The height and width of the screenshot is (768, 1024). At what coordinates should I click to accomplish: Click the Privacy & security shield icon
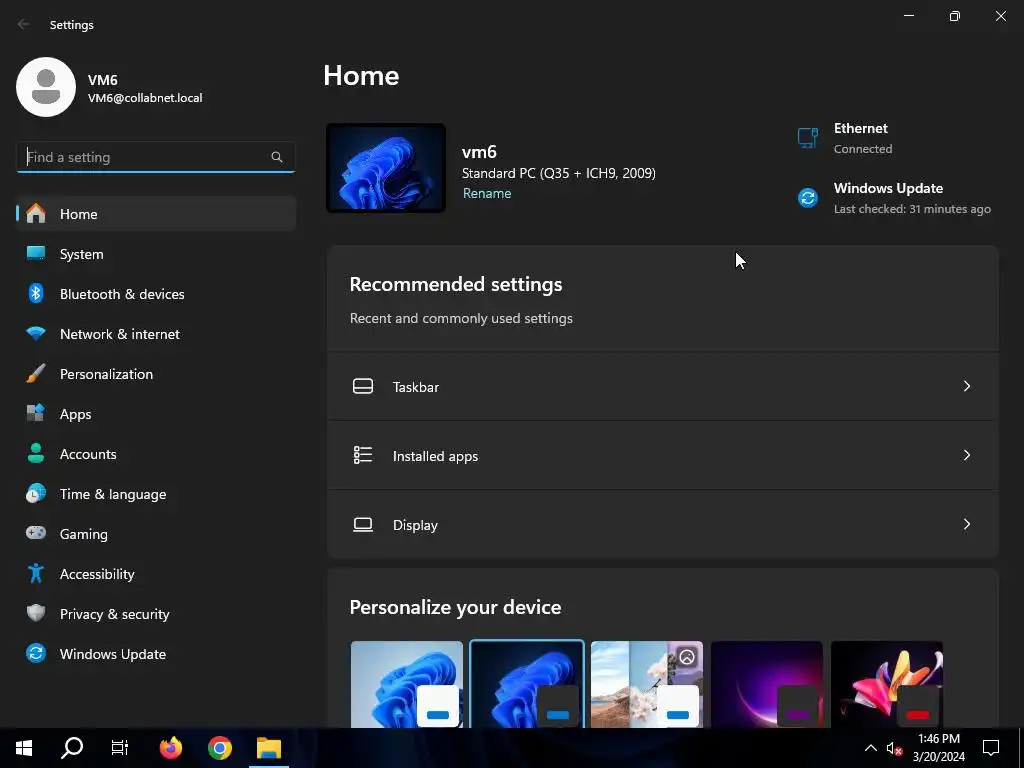coord(36,613)
